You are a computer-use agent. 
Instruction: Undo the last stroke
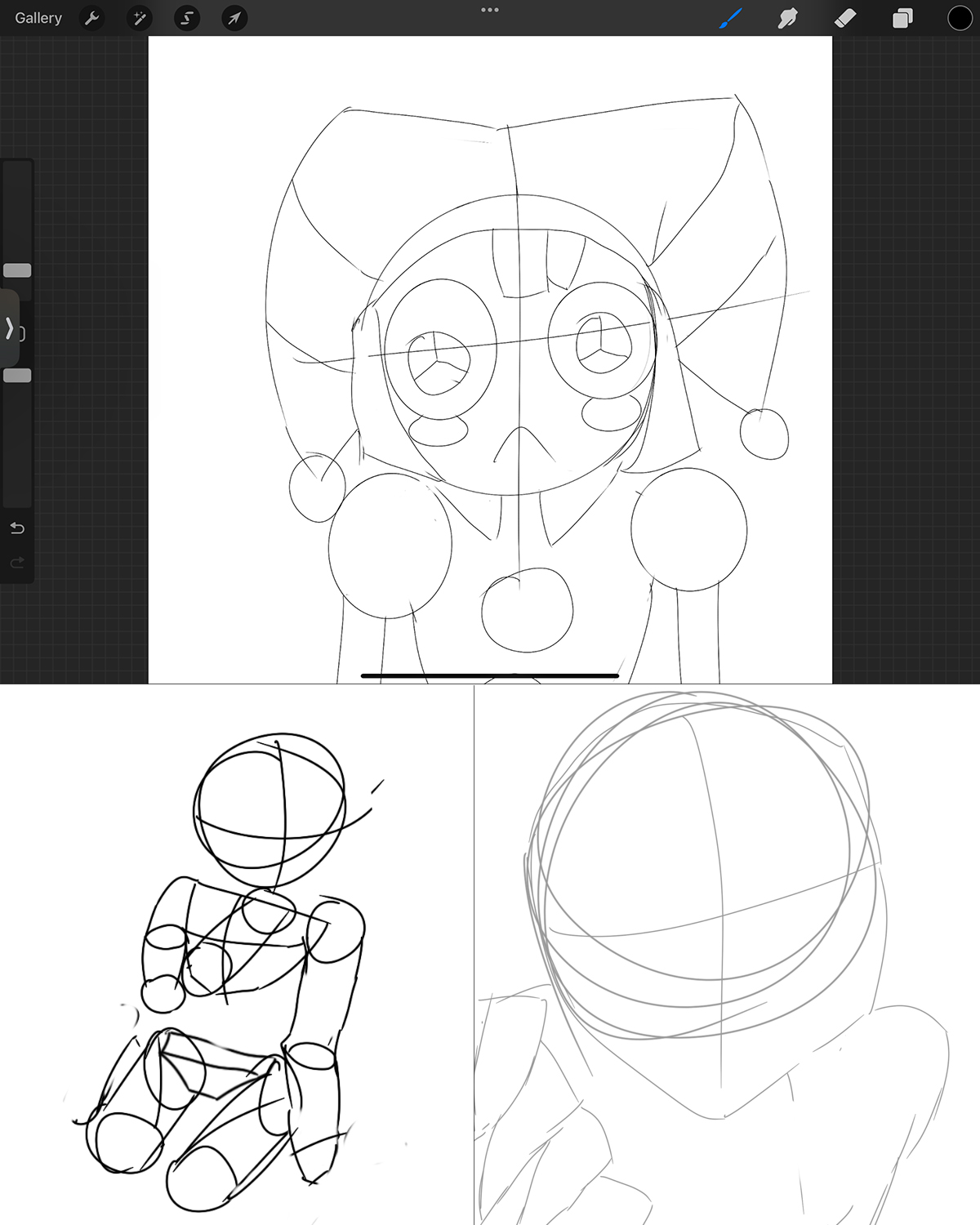point(17,528)
